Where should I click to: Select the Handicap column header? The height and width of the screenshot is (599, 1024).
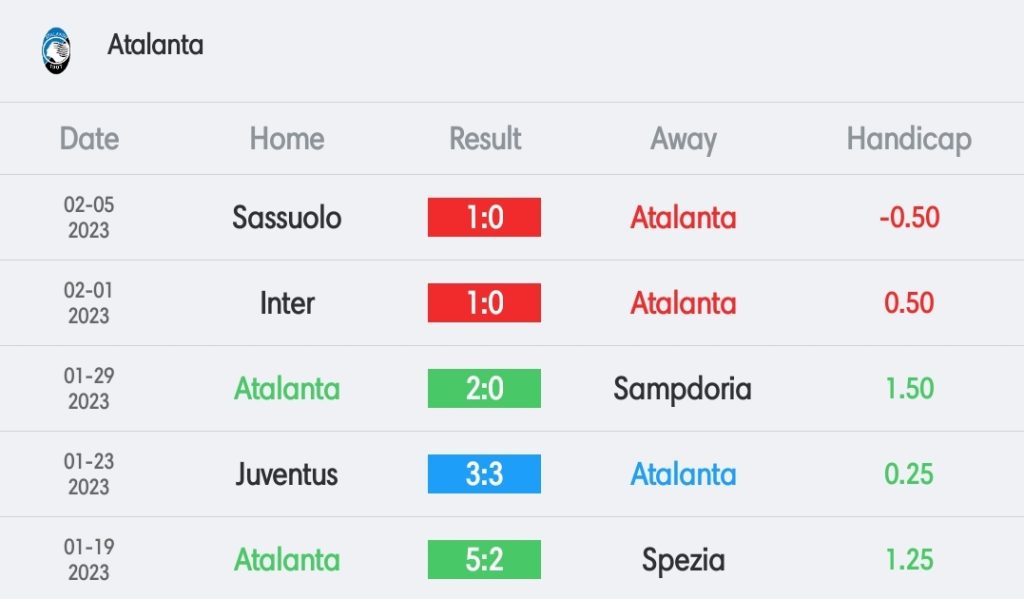click(909, 139)
